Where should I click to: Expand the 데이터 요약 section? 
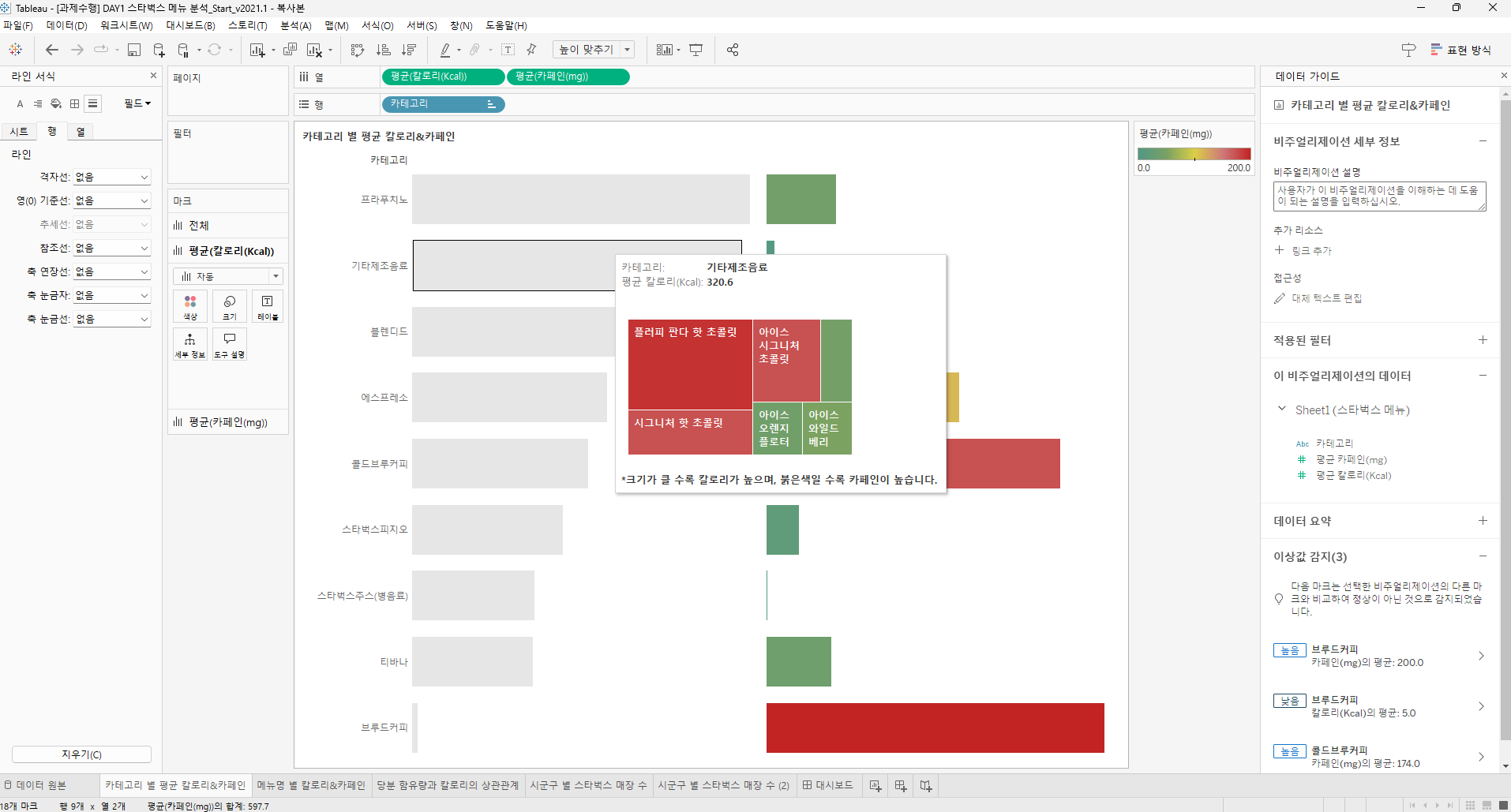coord(1483,521)
